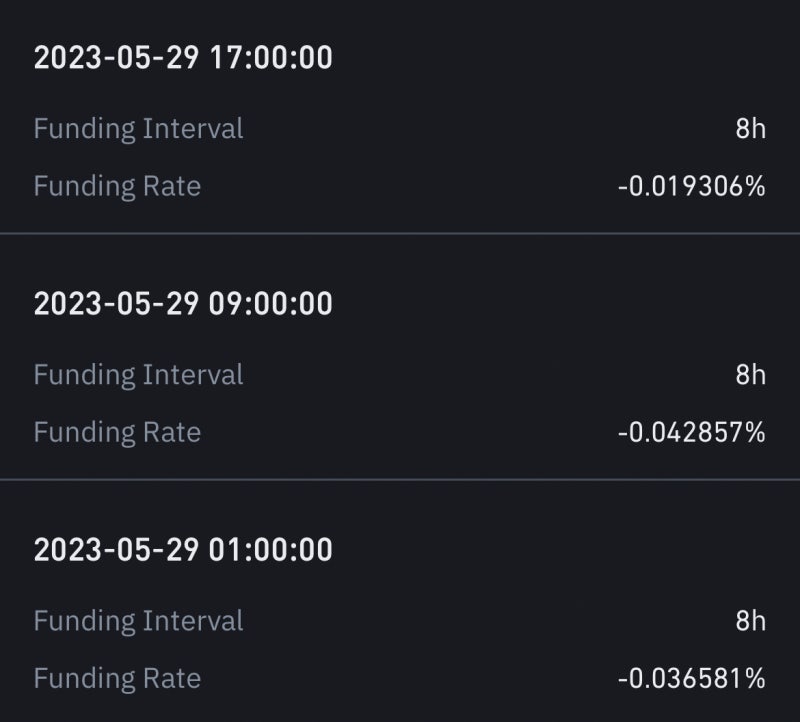Click the time portion 09:00:00 of second date
This screenshot has height=722, width=800.
pyautogui.click(x=271, y=303)
